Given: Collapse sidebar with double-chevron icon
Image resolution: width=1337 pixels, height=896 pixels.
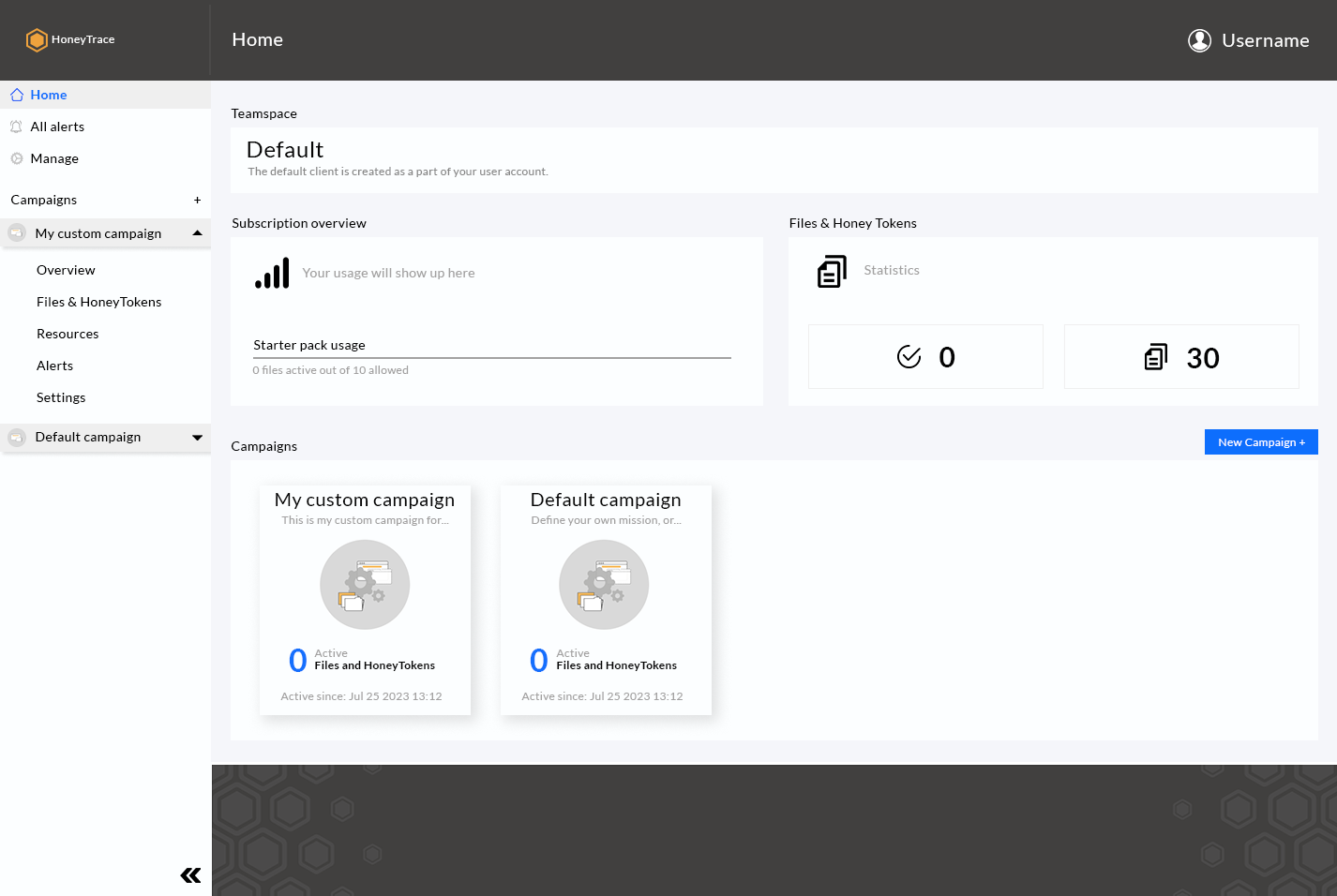Looking at the screenshot, I should (190, 875).
